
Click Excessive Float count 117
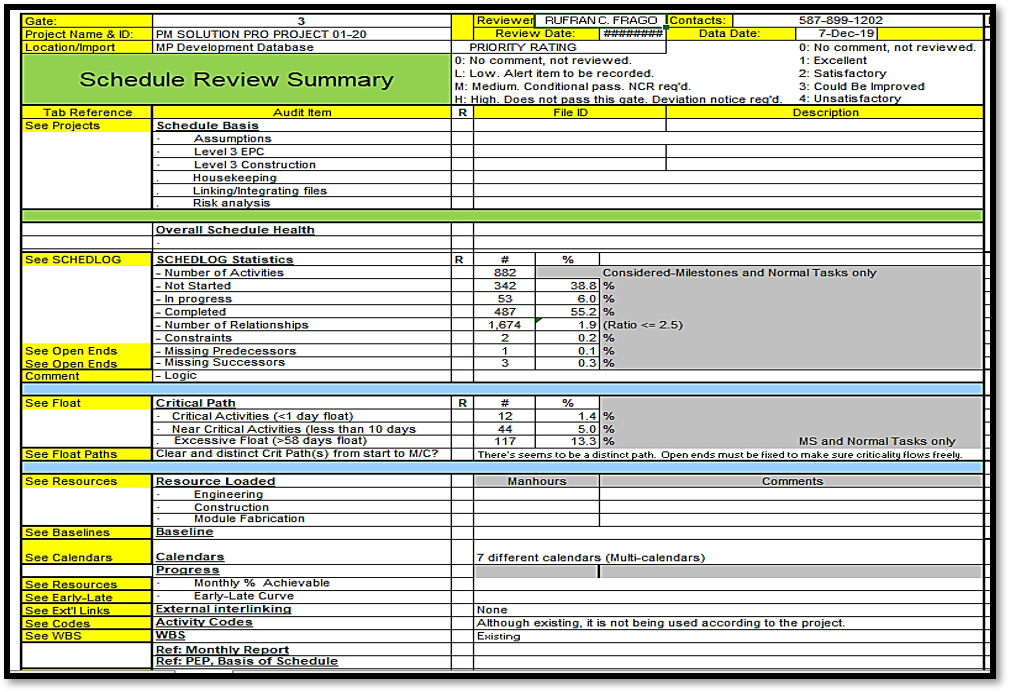coord(505,442)
